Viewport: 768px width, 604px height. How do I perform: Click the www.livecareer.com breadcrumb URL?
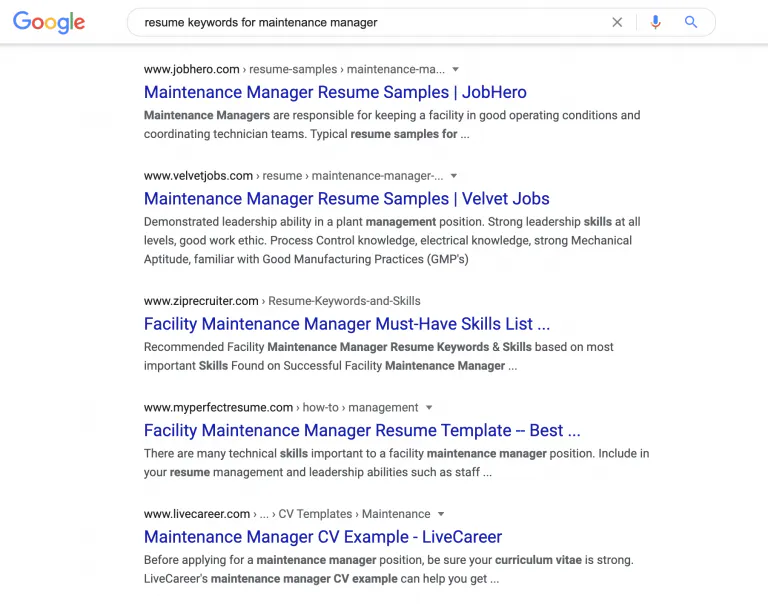(x=287, y=514)
